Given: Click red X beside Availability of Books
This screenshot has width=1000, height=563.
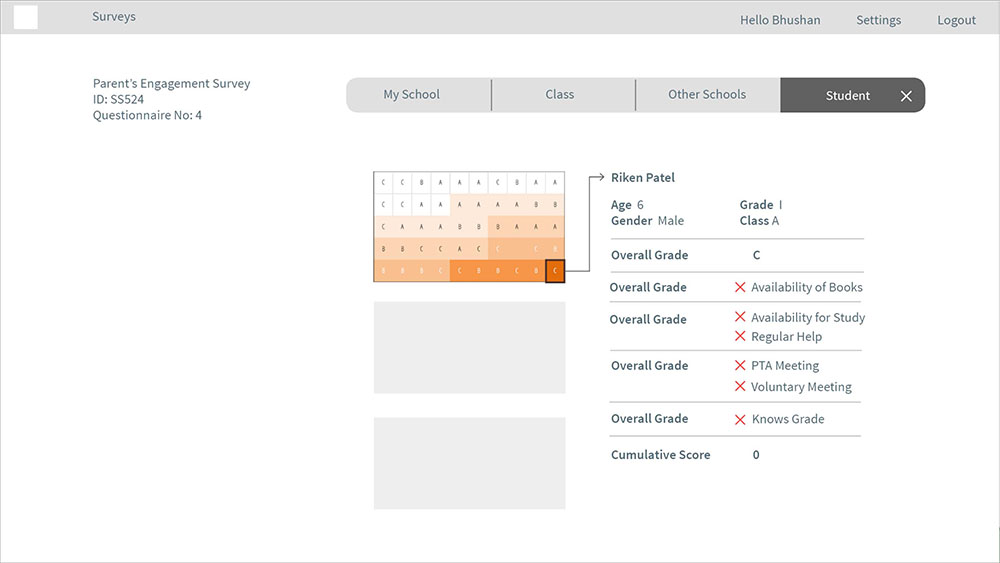Looking at the screenshot, I should (740, 288).
